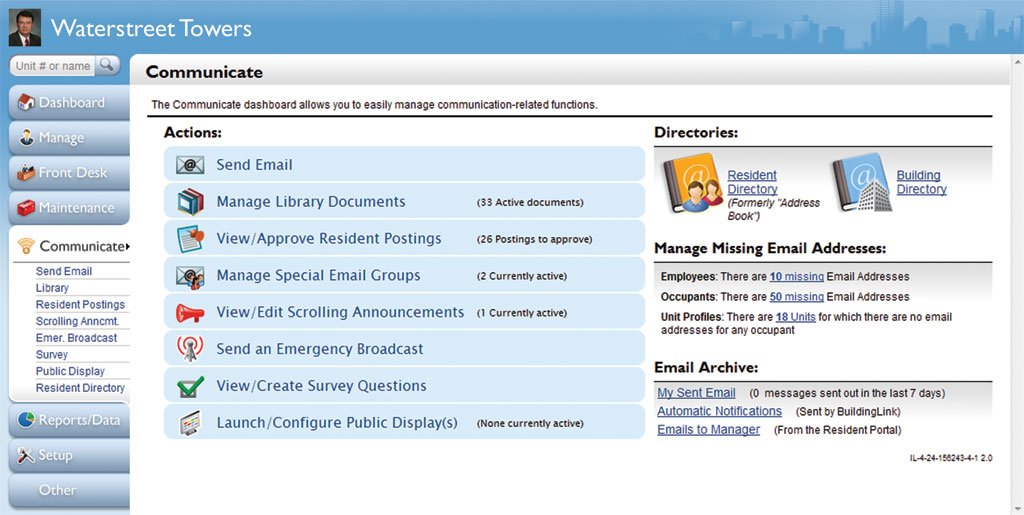The height and width of the screenshot is (515, 1024).
Task: Click the Resident Postings note icon
Action: [x=190, y=239]
